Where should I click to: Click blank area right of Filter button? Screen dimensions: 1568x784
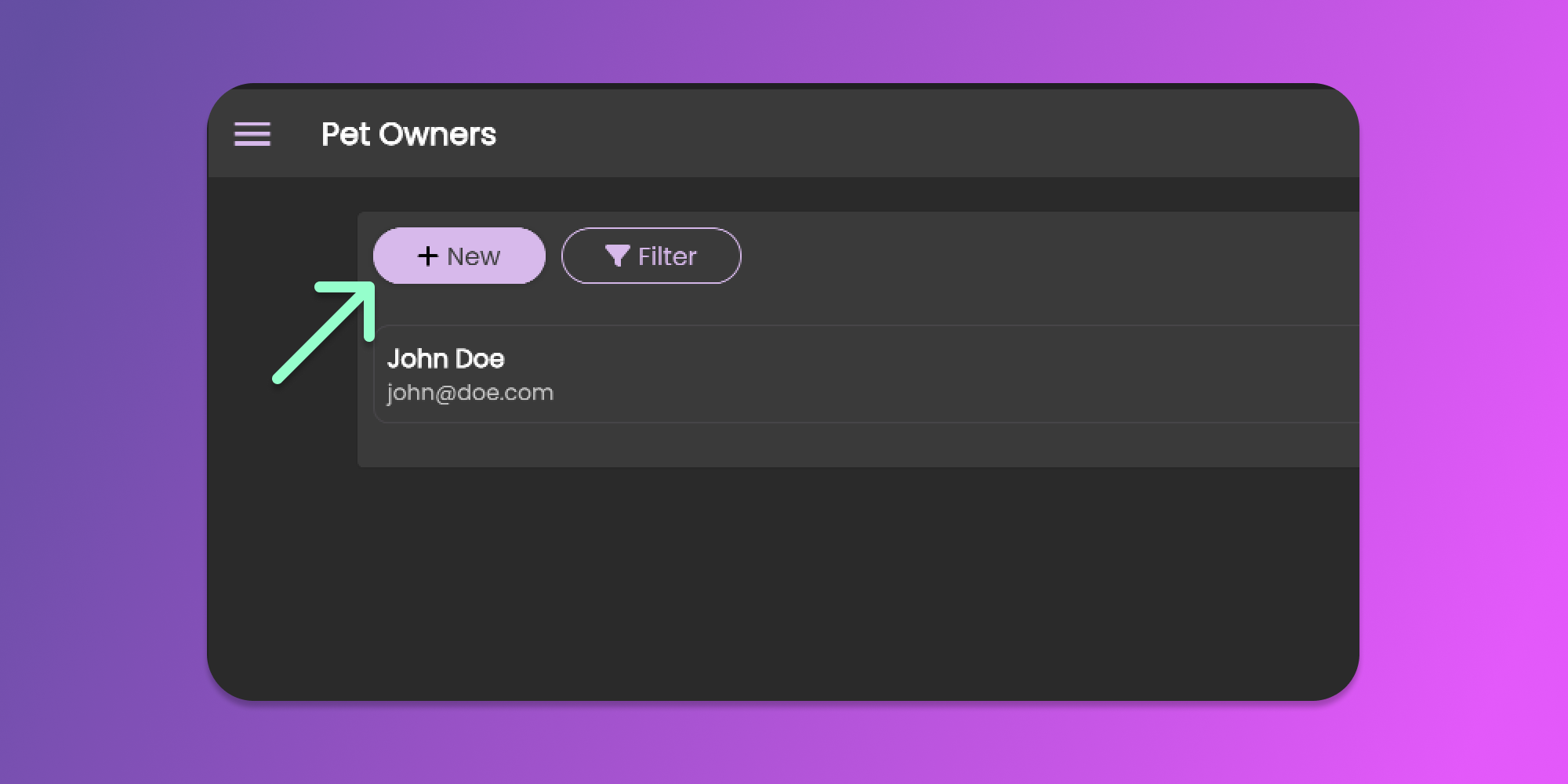[1019, 256]
